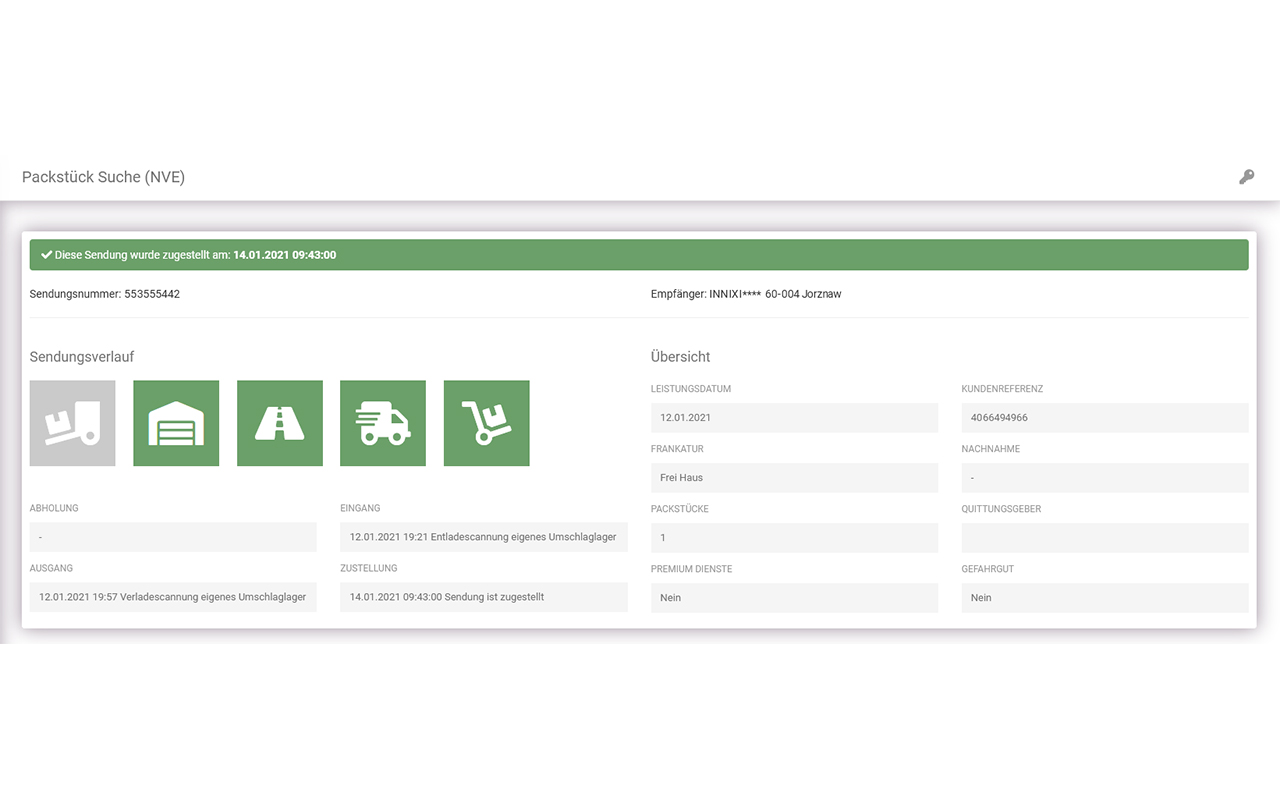
Task: Click the green hand cart delivered icon
Action: click(x=486, y=423)
